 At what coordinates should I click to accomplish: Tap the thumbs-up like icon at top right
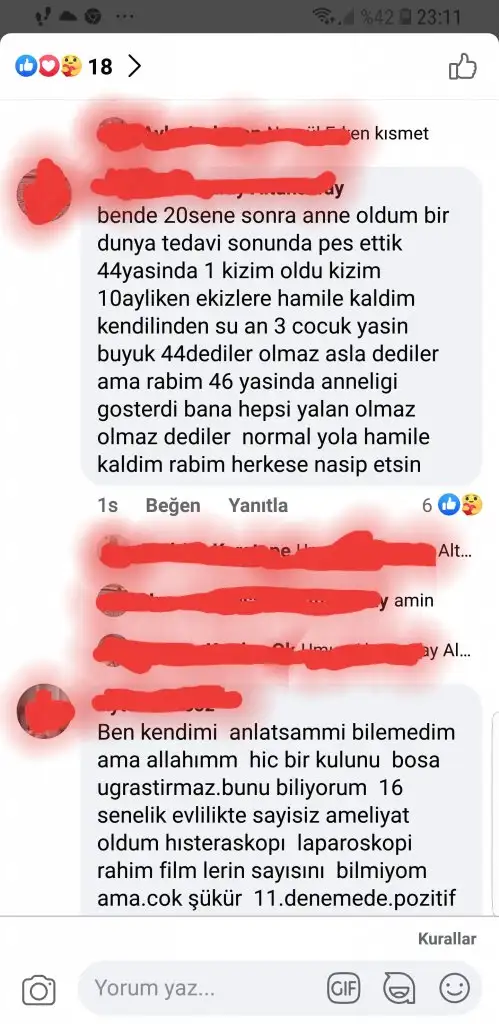tap(462, 67)
